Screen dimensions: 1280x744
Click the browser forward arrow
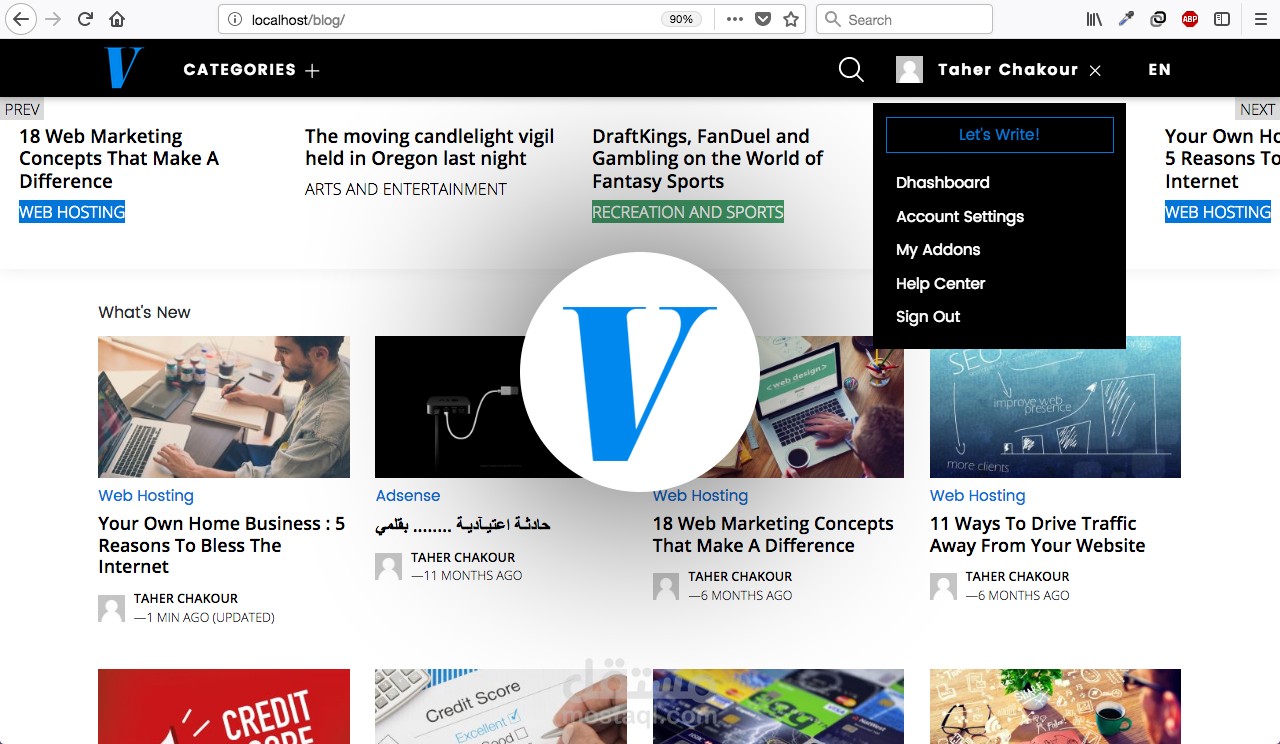coord(53,19)
